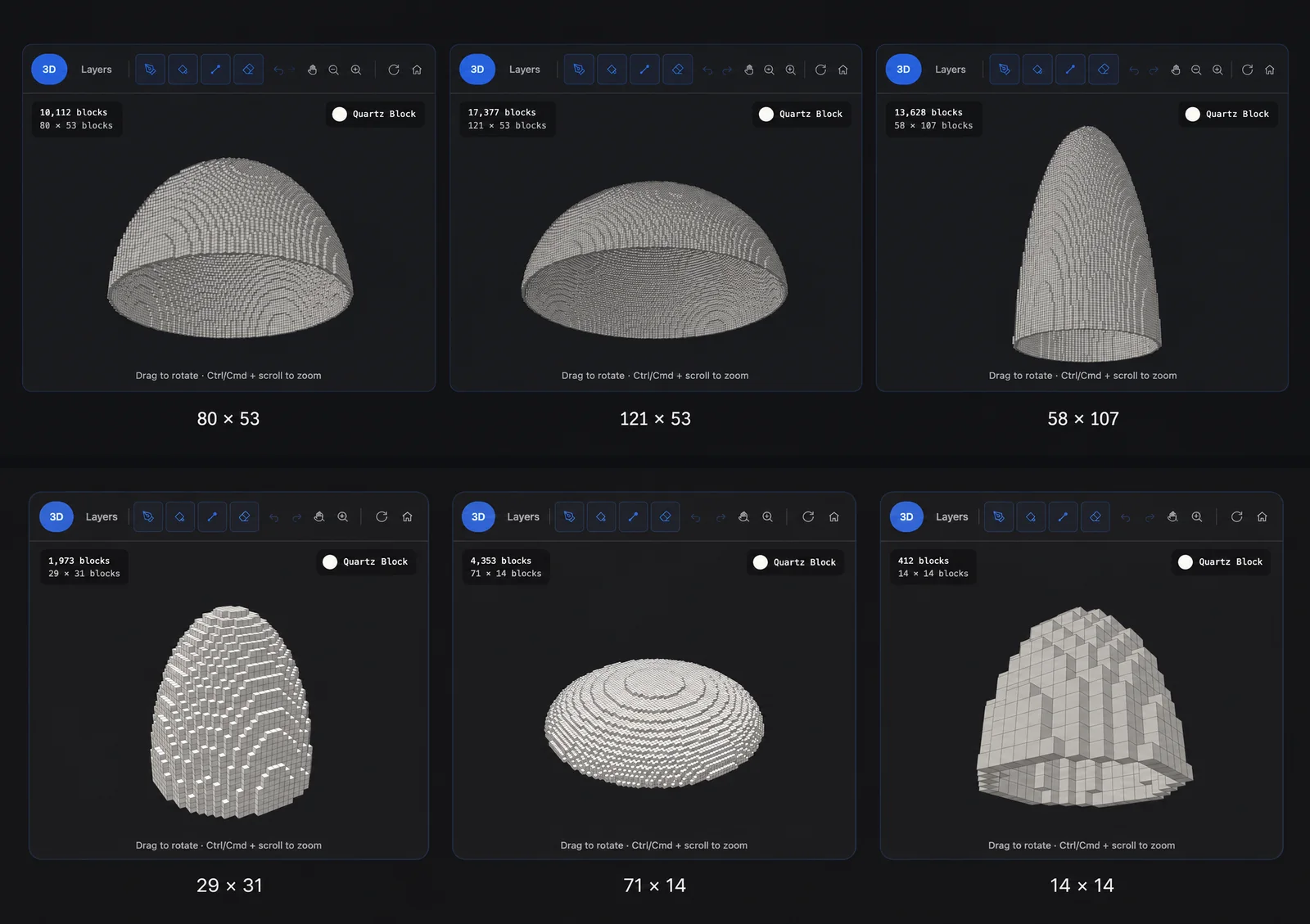
Task: Activate the eraser tool in the 80 × 53 panel
Action: point(248,70)
